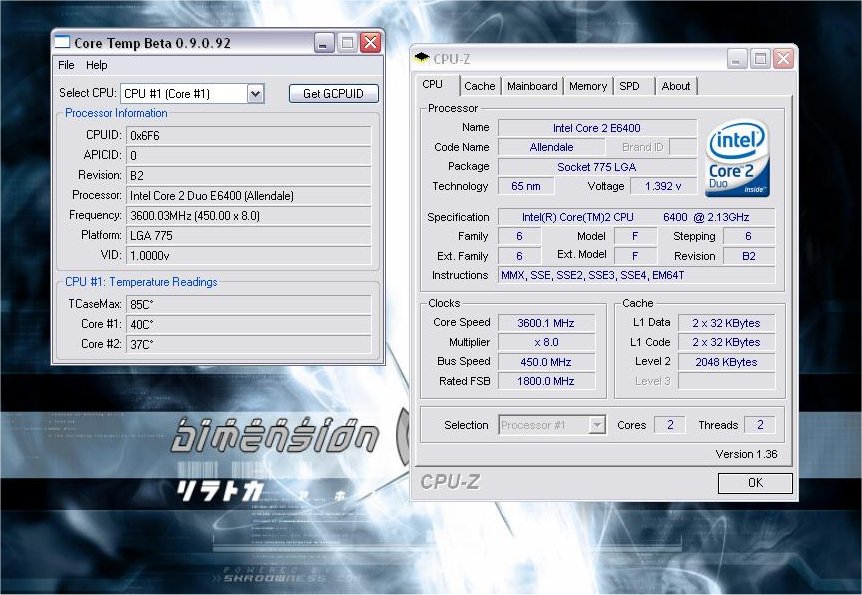Click the Name field Intel Core 2 E6400
The image size is (862, 595).
point(597,128)
